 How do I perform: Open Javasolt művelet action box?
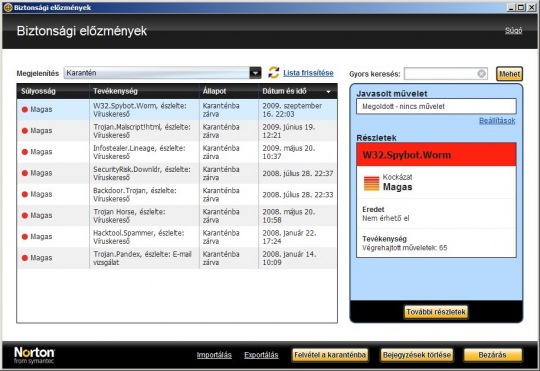click(436, 106)
